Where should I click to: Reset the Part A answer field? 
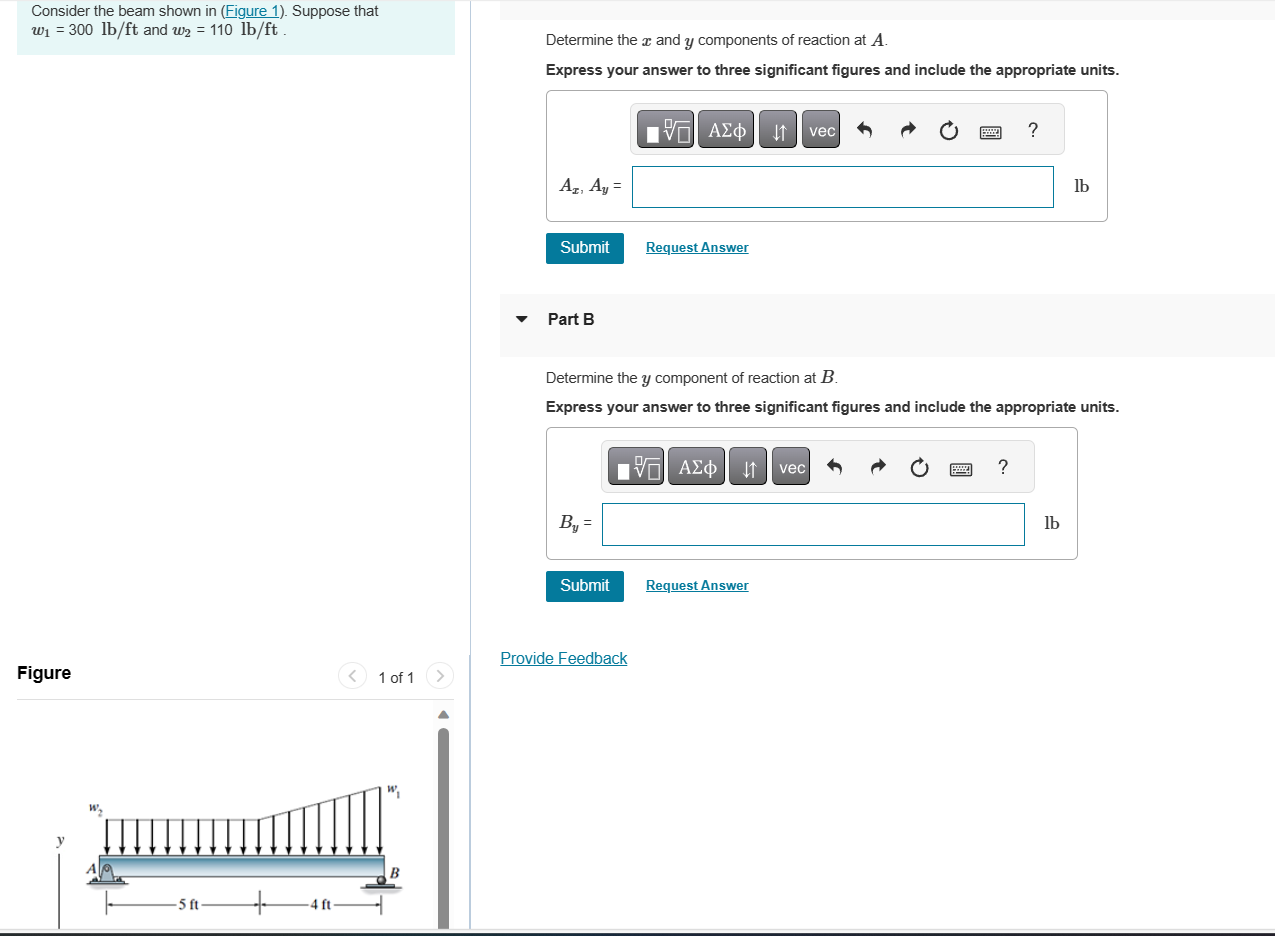(948, 129)
